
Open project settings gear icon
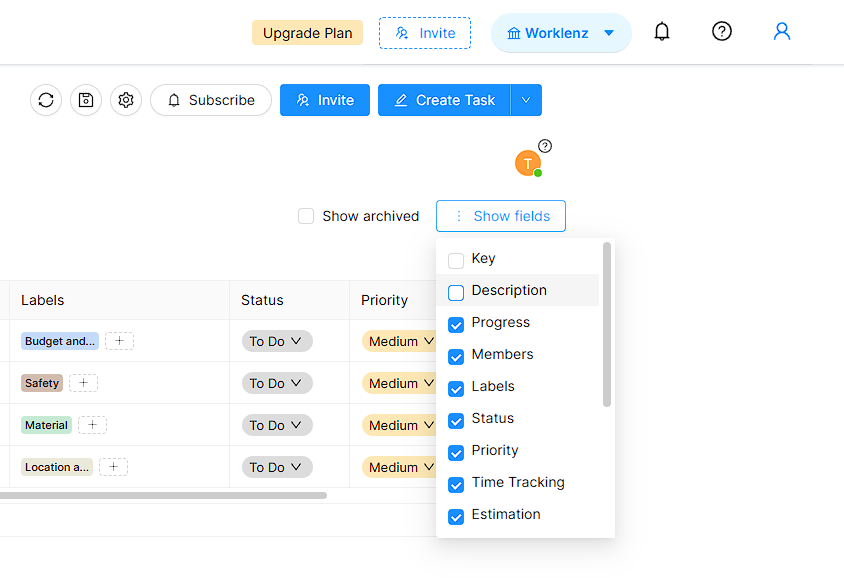pos(126,100)
